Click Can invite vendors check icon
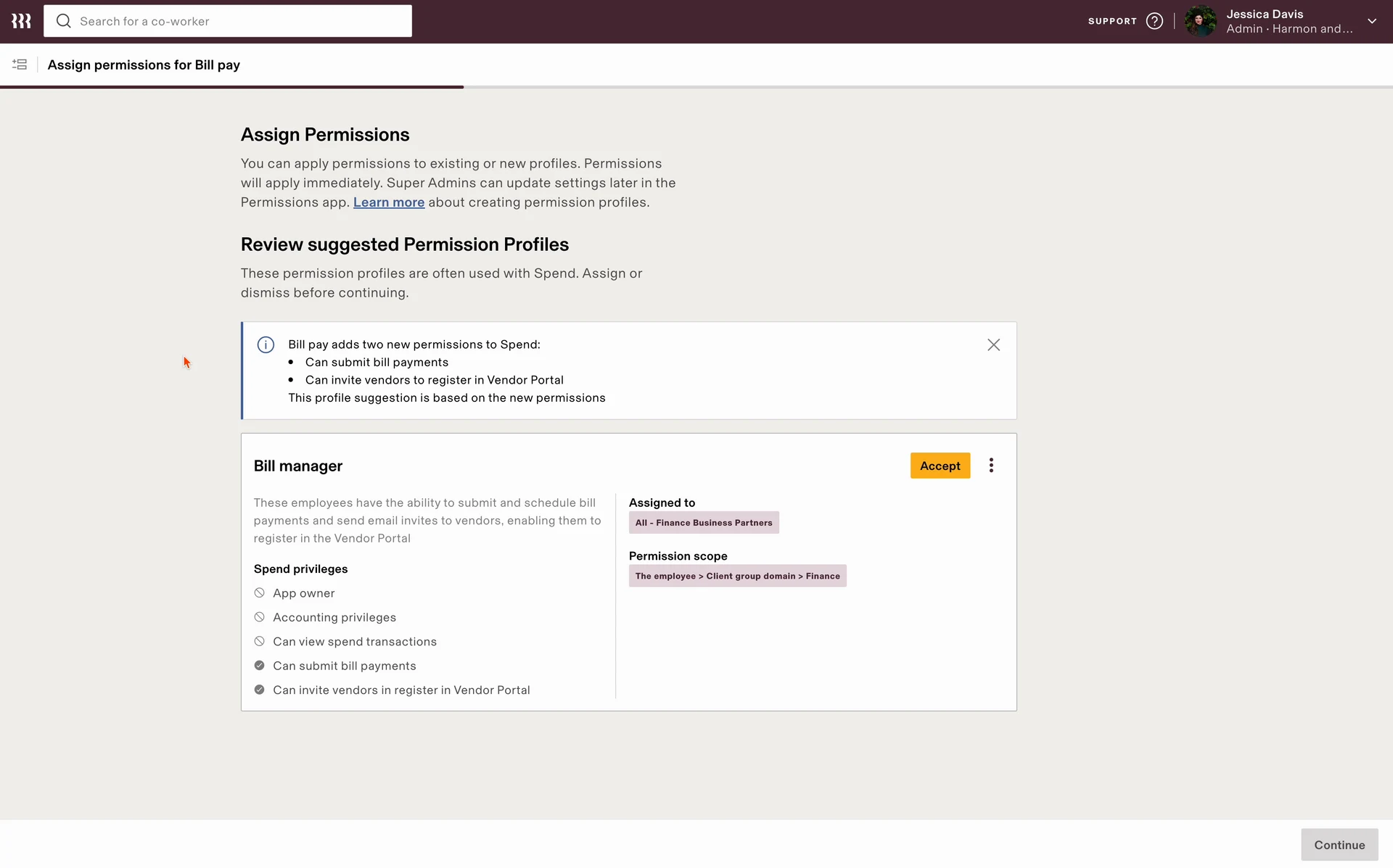 [x=259, y=690]
